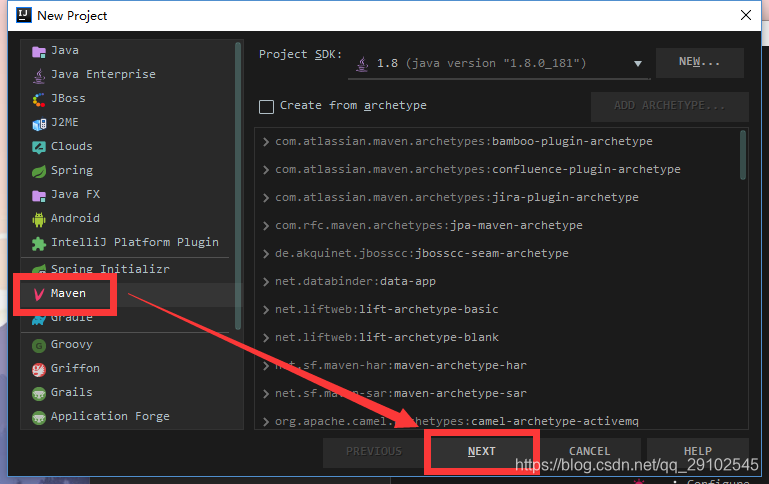This screenshot has width=769, height=484.
Task: Click the PREVIOUS button
Action: 374,452
